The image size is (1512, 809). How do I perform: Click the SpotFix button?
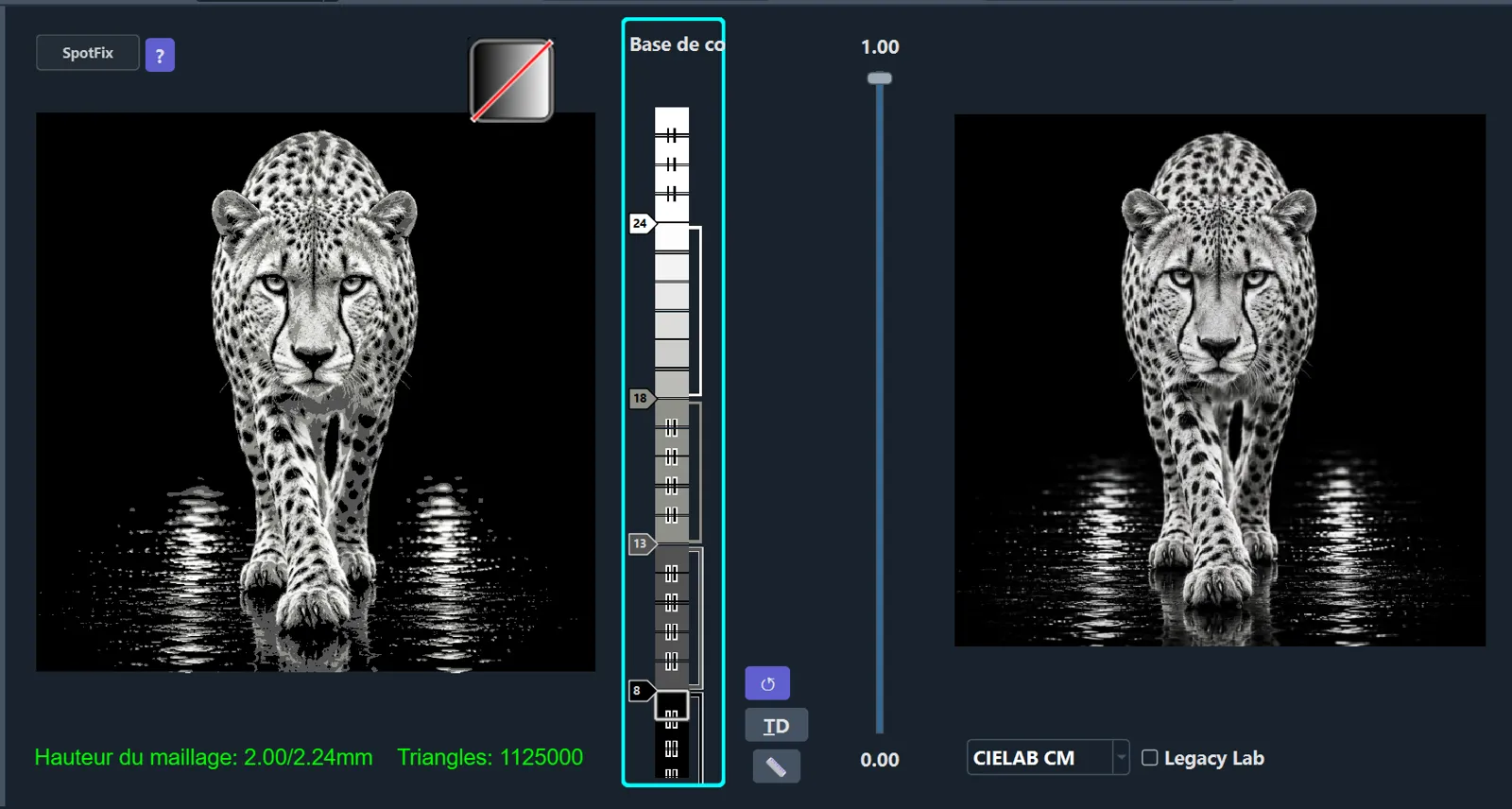(88, 53)
